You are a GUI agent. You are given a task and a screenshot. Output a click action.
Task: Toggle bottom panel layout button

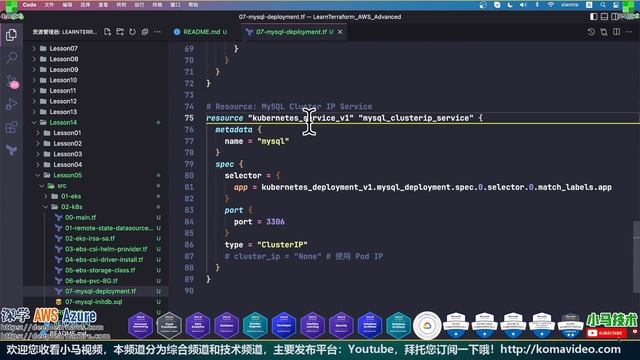click(x=604, y=17)
